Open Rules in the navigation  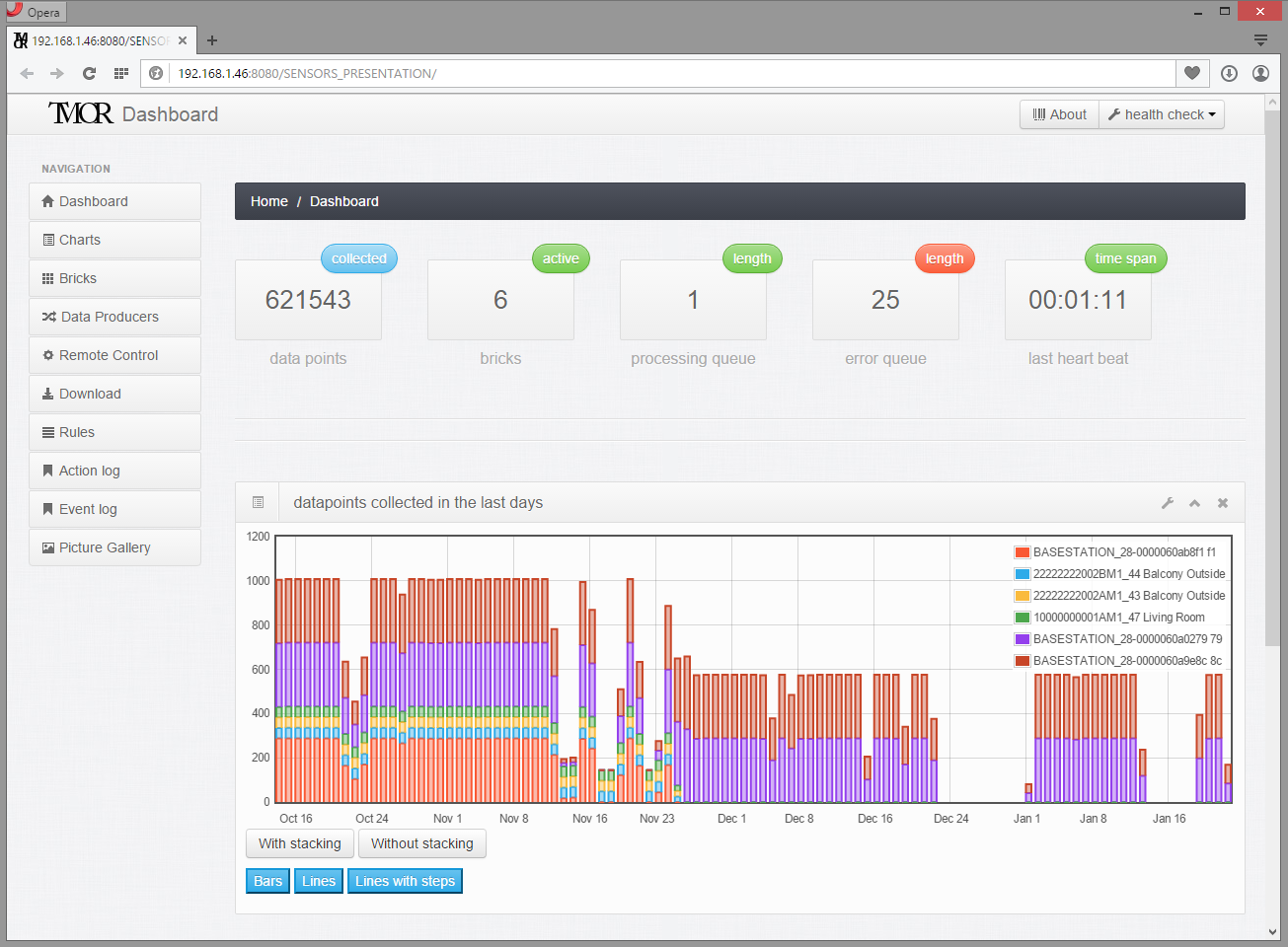pyautogui.click(x=114, y=432)
